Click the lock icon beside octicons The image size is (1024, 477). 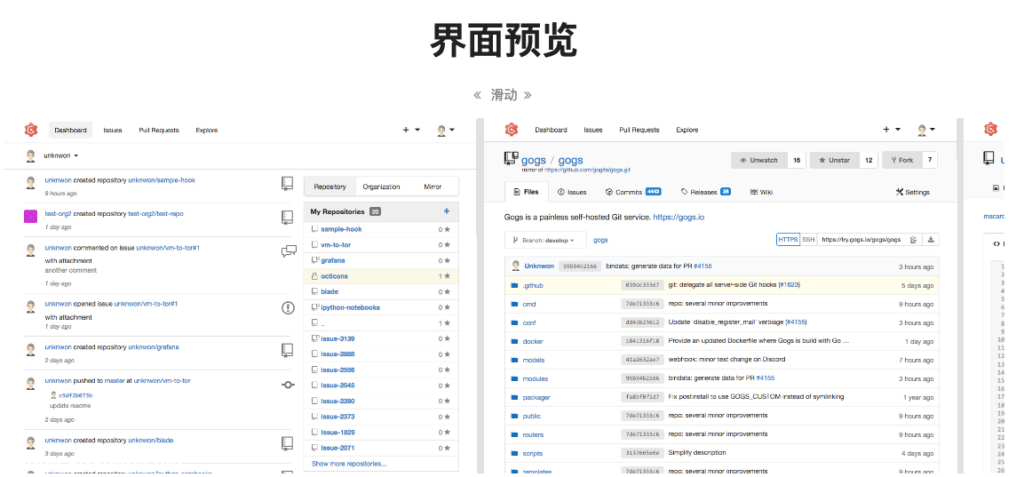314,276
